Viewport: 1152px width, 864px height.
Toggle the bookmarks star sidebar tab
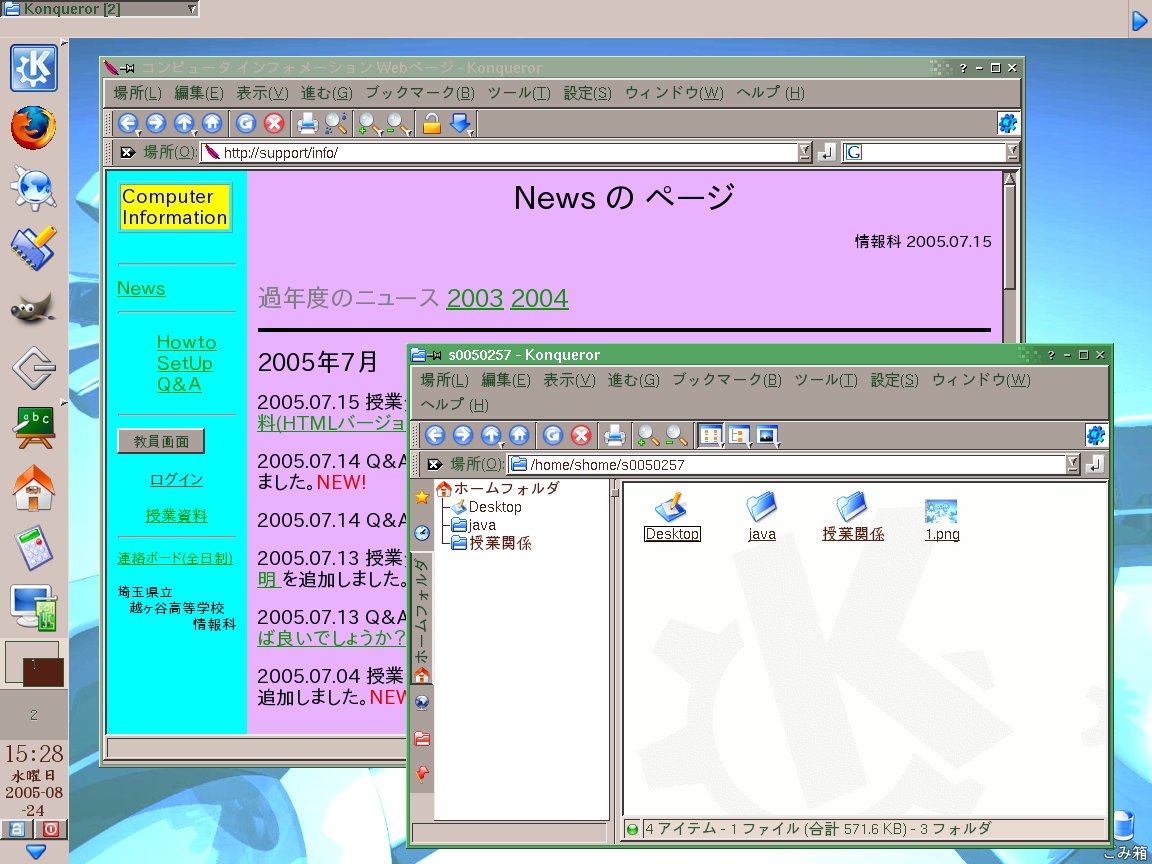(422, 497)
